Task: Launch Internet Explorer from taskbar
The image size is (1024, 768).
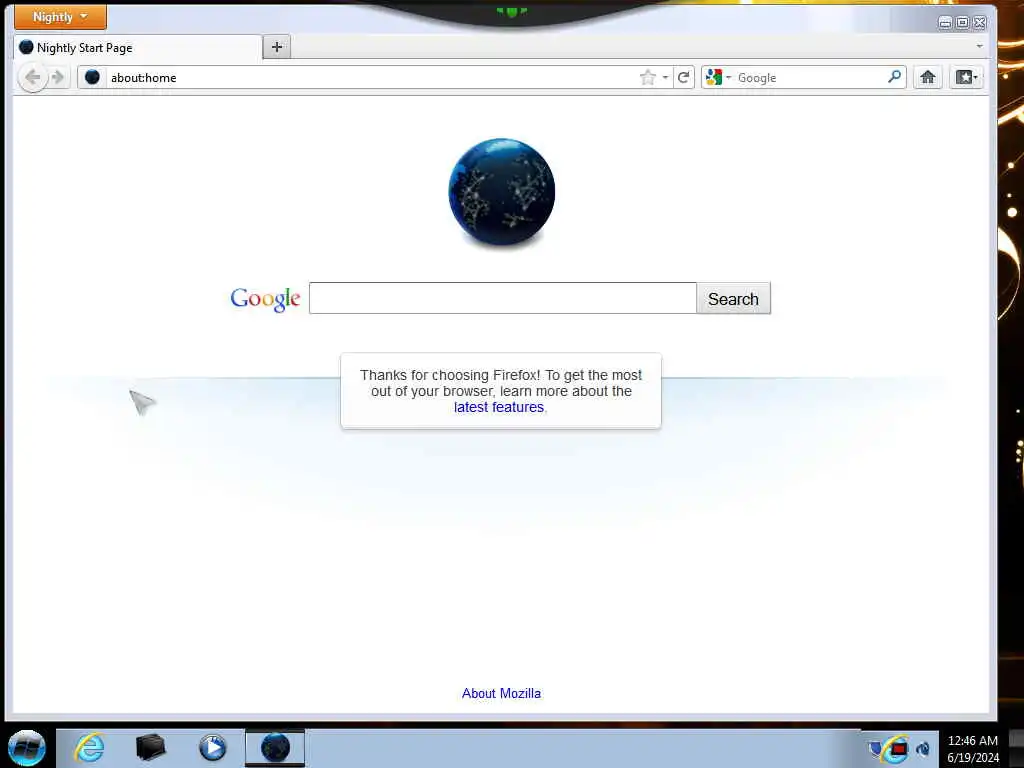Action: [89, 748]
